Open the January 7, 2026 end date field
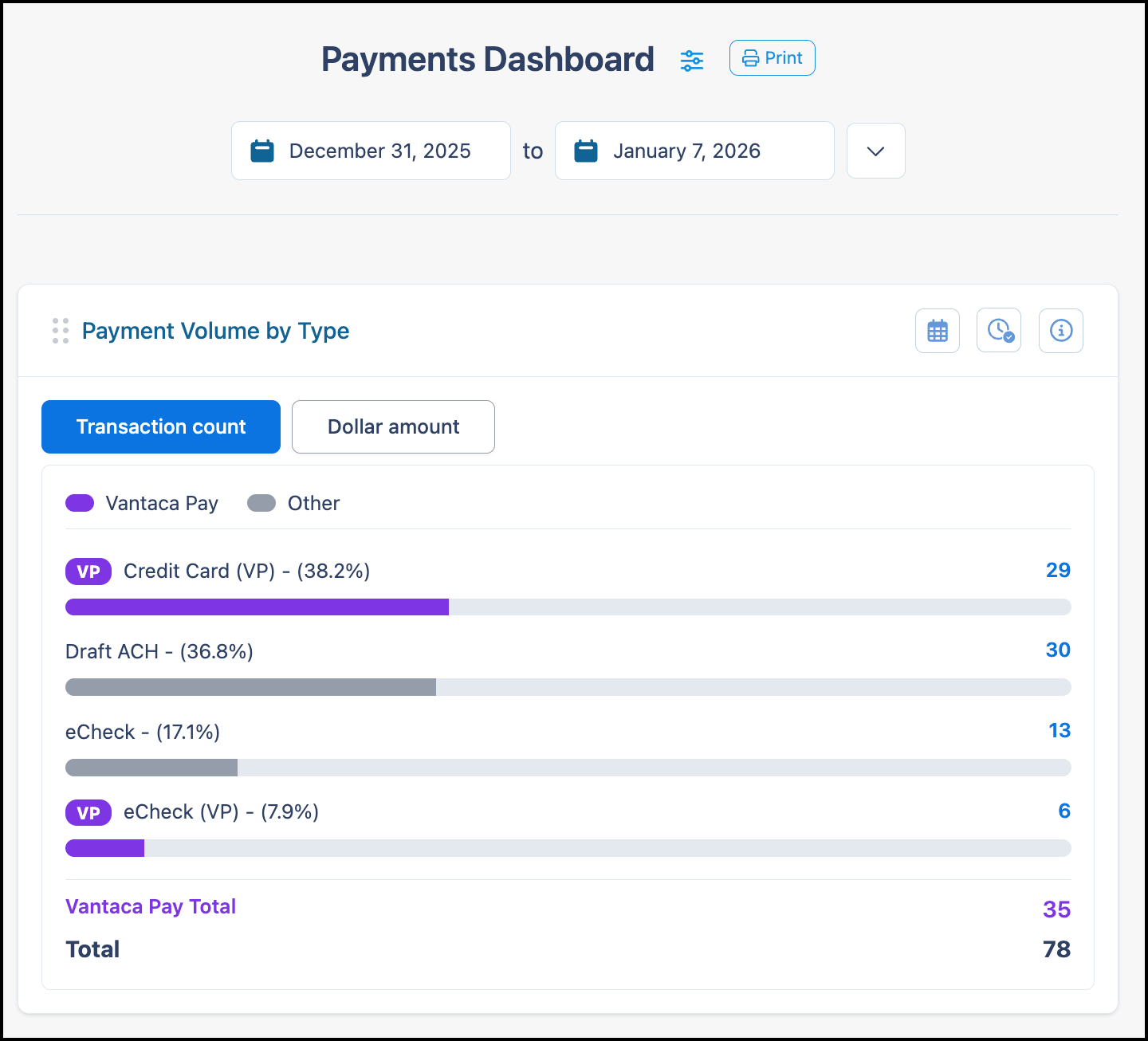Screen dimensions: 1148x1041 click(x=694, y=151)
